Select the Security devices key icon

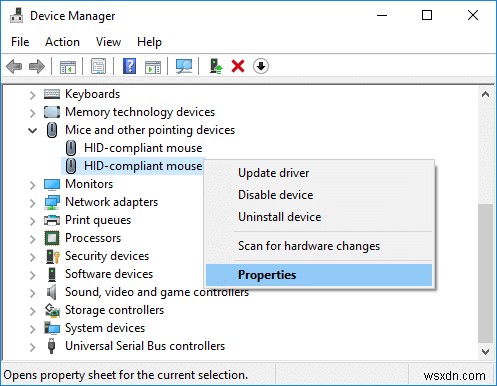pyautogui.click(x=53, y=256)
